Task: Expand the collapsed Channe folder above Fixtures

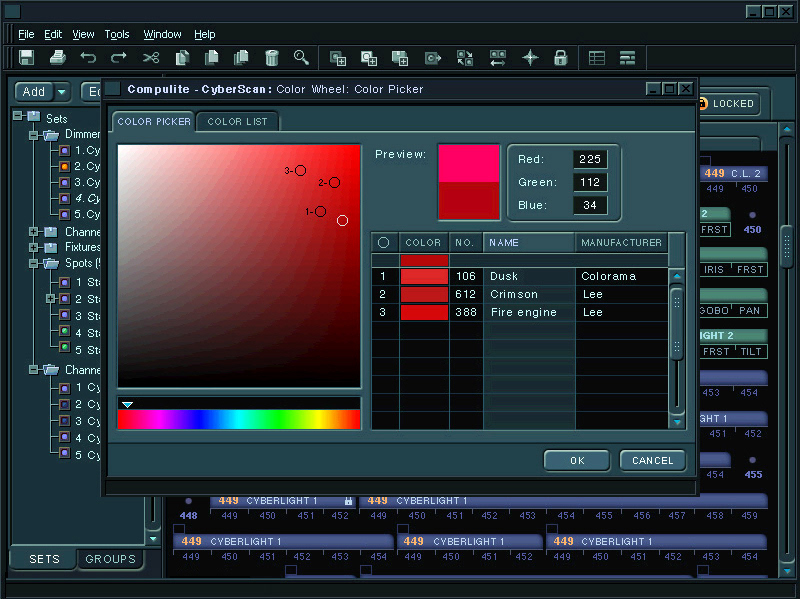Action: click(x=34, y=232)
